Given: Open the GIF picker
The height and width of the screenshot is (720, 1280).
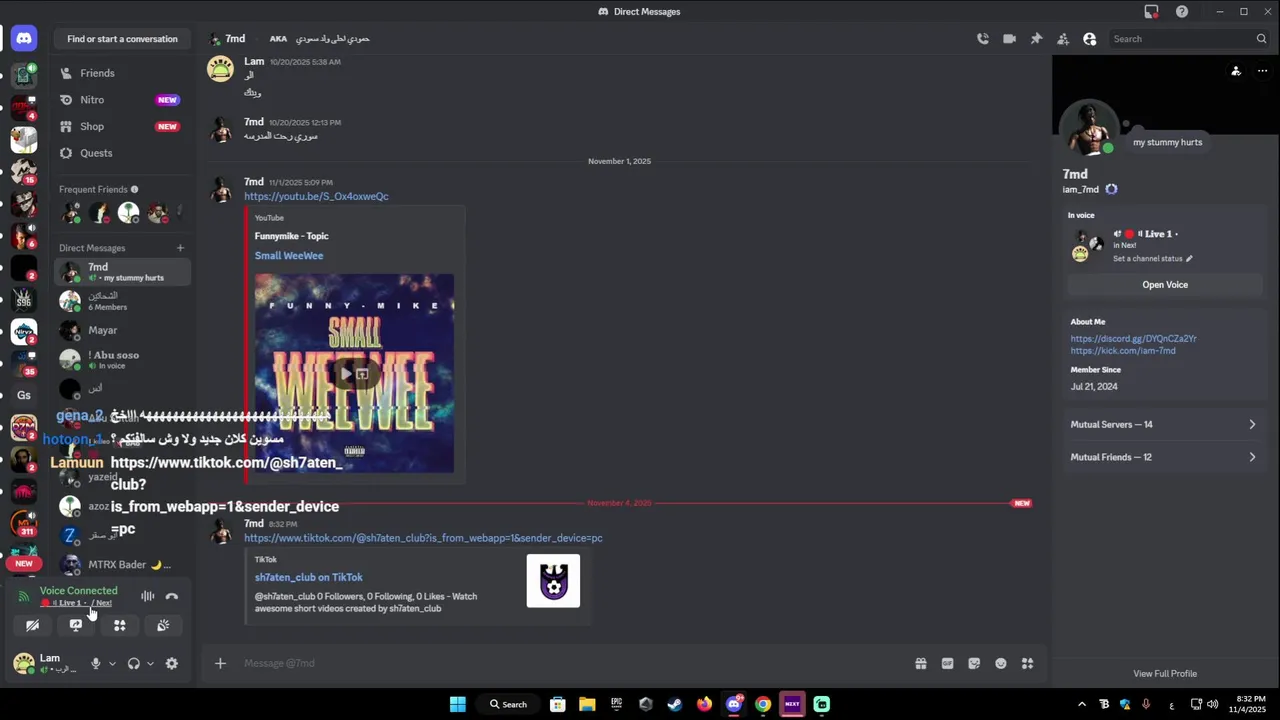Looking at the screenshot, I should (x=948, y=663).
